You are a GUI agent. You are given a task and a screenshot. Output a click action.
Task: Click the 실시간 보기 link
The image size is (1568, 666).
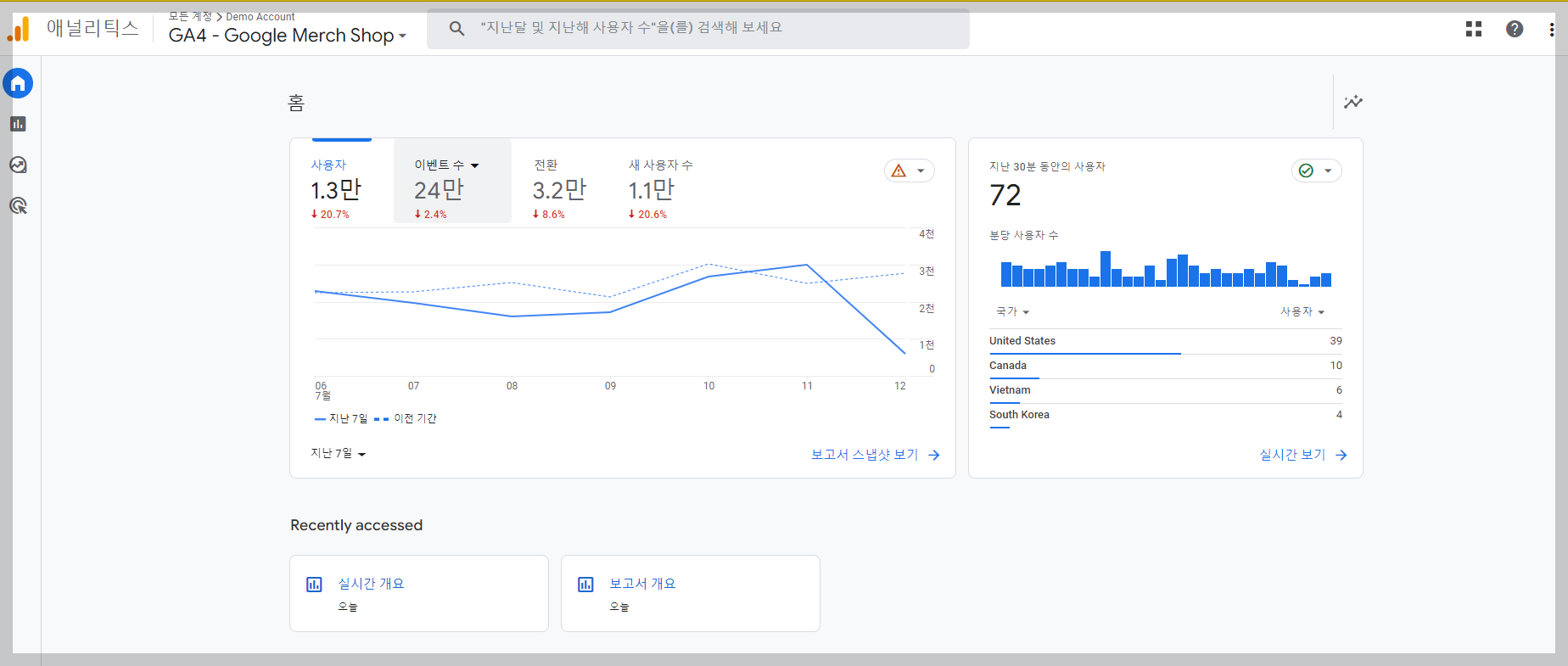pyautogui.click(x=1292, y=455)
